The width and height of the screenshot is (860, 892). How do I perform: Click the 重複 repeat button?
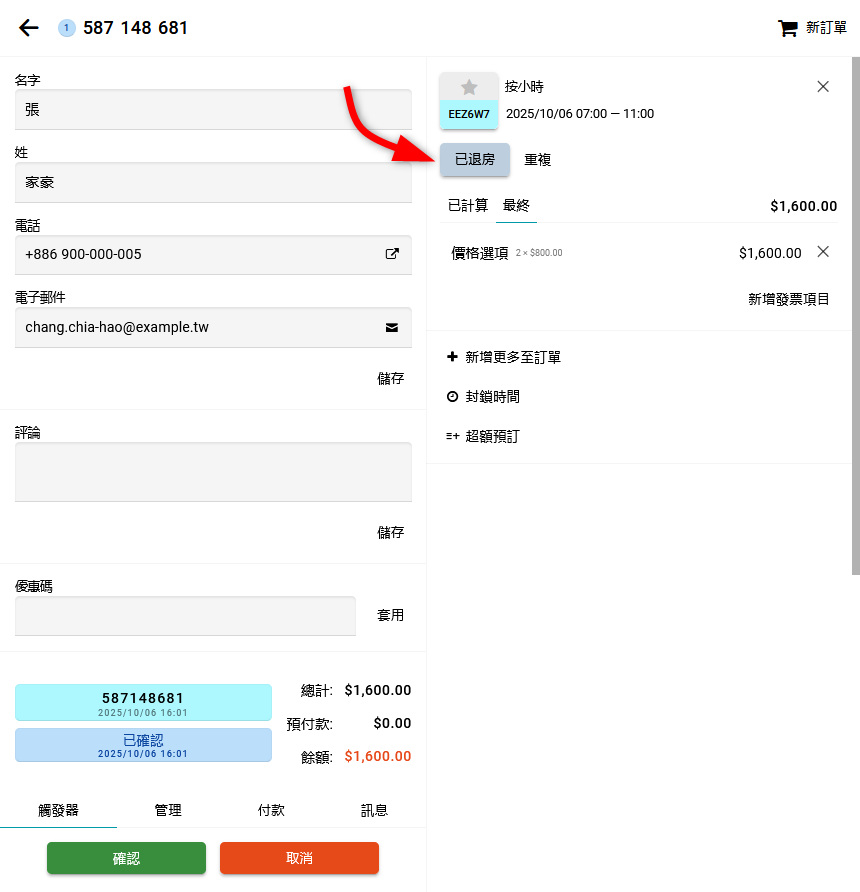tap(538, 160)
